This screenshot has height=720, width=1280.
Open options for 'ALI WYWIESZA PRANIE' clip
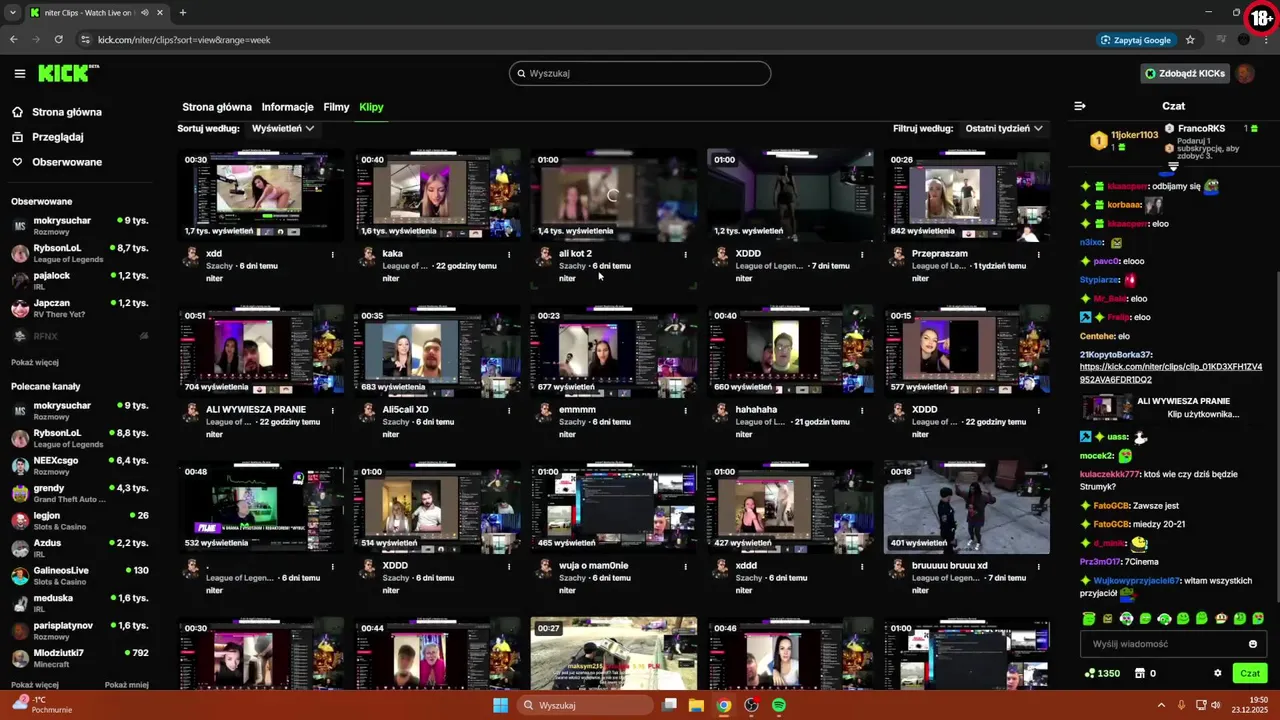tap(333, 410)
